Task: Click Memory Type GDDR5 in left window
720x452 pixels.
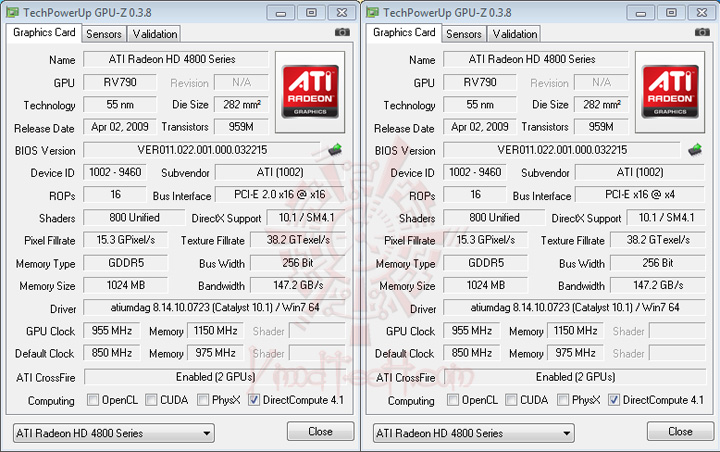Action: (x=125, y=263)
